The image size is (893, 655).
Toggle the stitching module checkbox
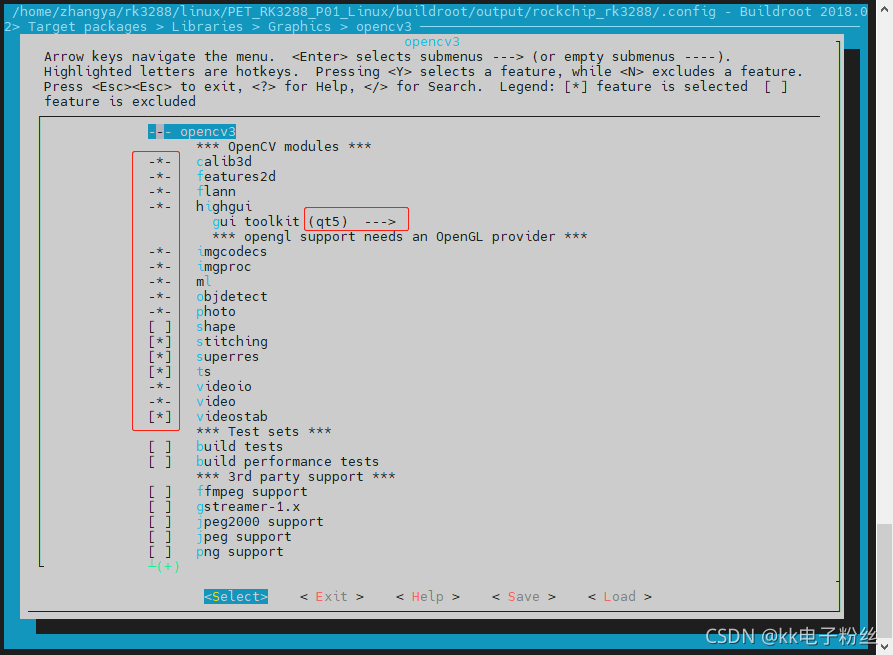tap(159, 342)
